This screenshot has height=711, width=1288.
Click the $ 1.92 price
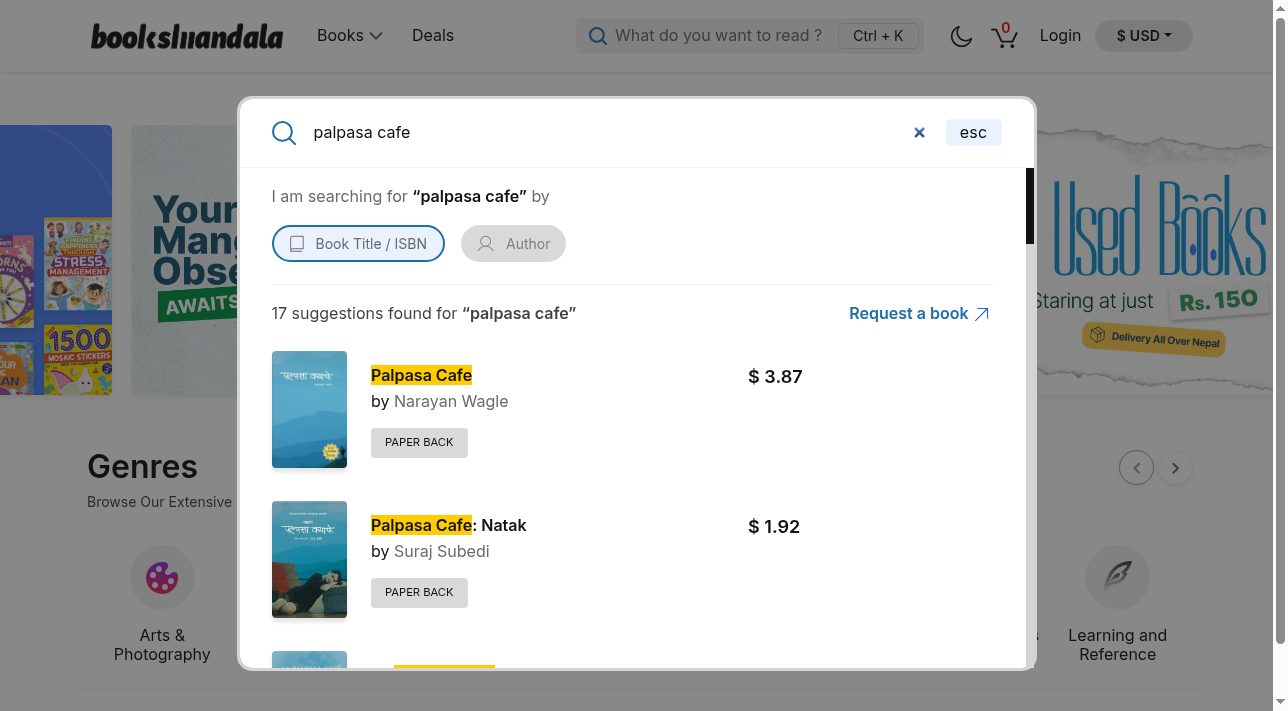coord(774,527)
